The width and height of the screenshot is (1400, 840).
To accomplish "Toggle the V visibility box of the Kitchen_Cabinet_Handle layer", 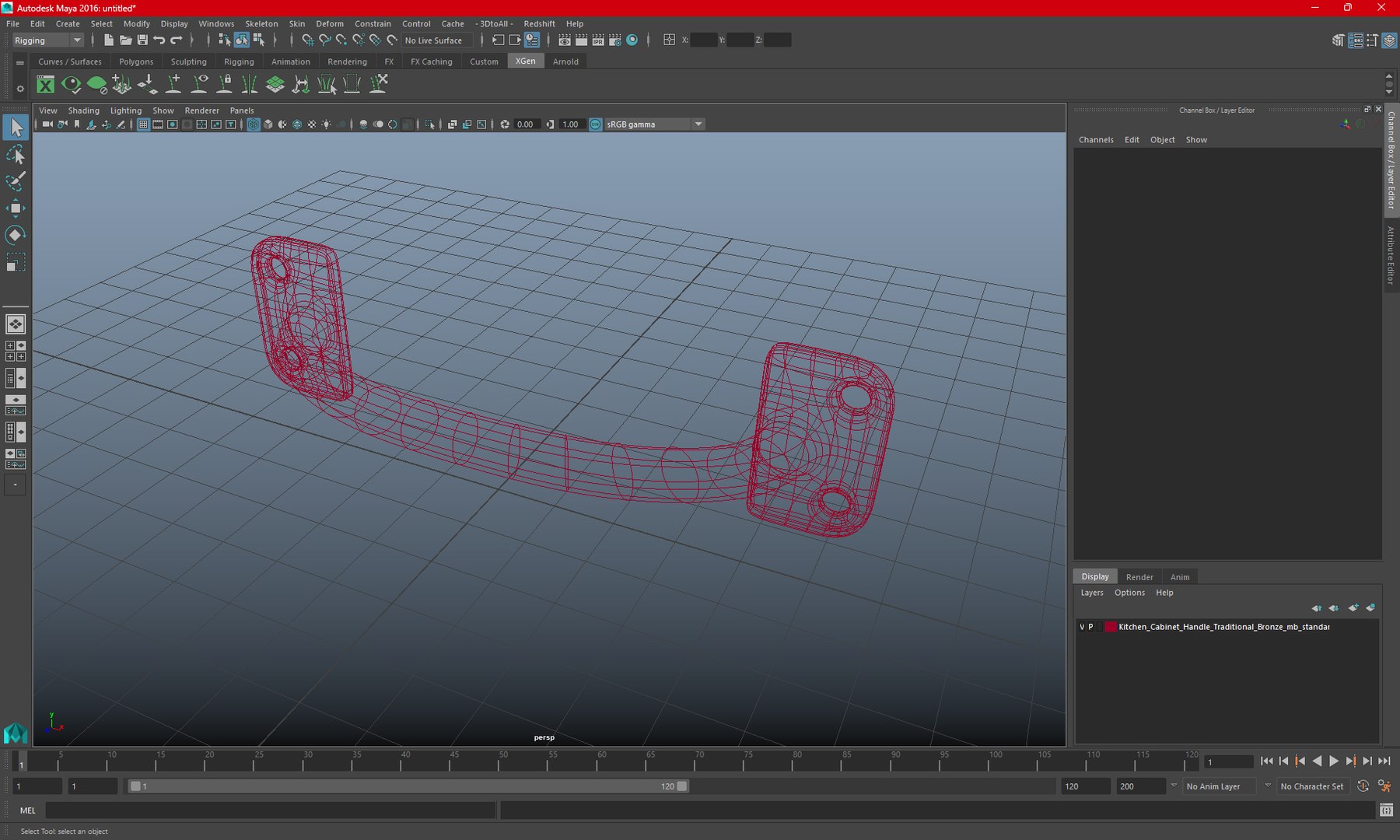I will click(1082, 627).
